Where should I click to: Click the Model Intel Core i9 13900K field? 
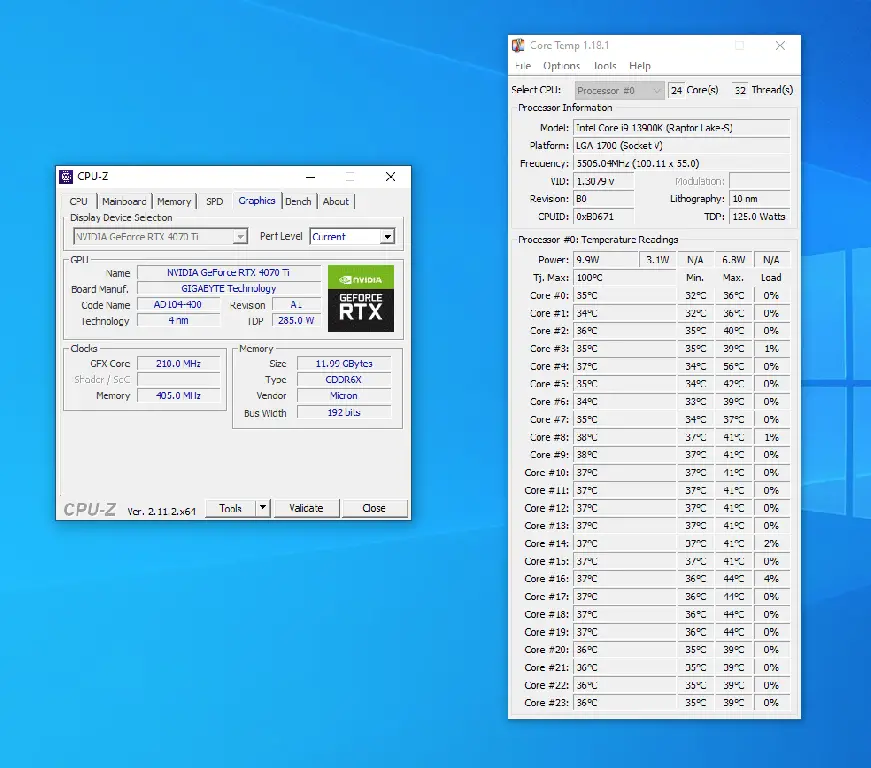pyautogui.click(x=681, y=128)
